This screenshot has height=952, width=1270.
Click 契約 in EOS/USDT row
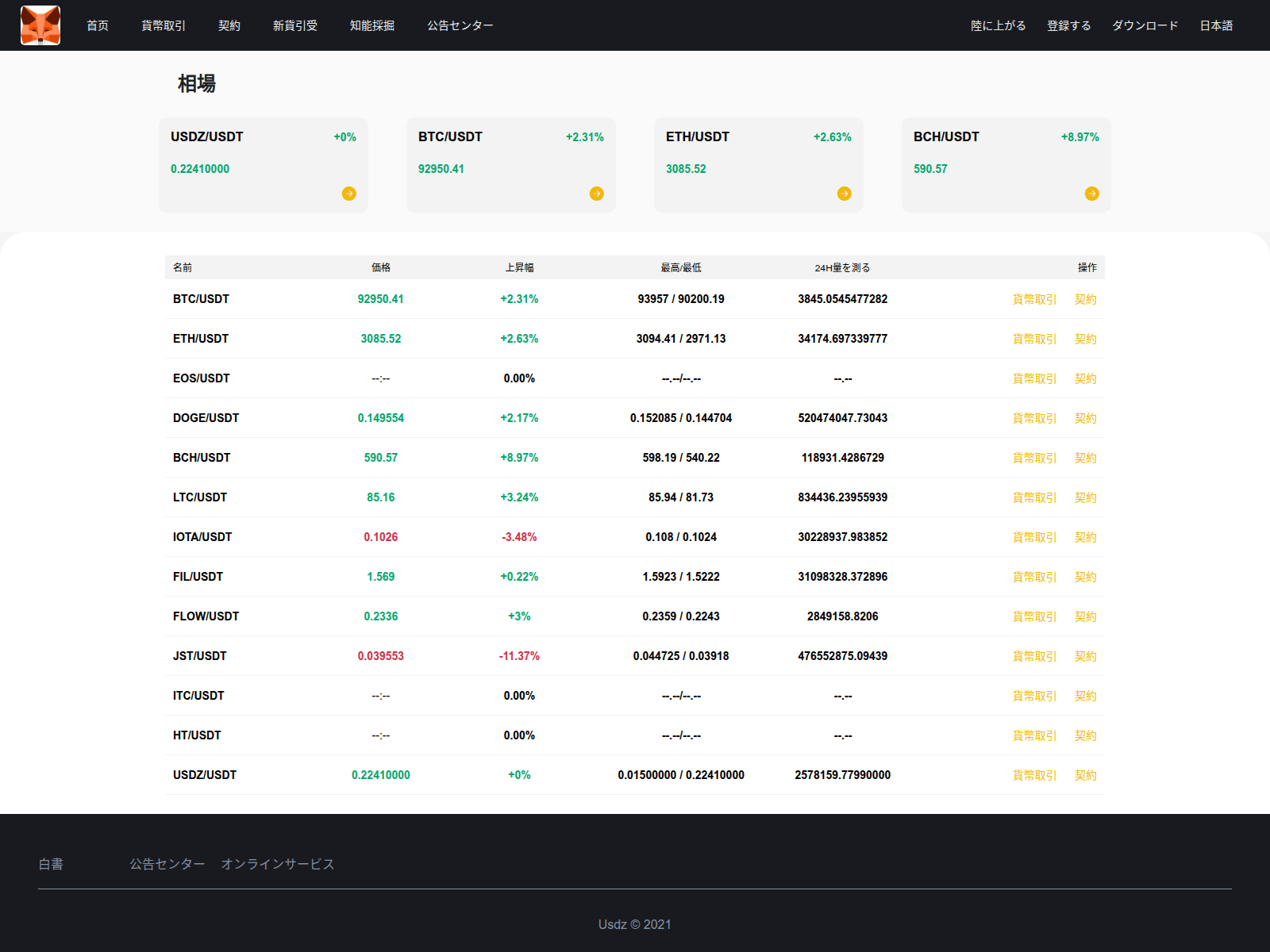pos(1086,378)
